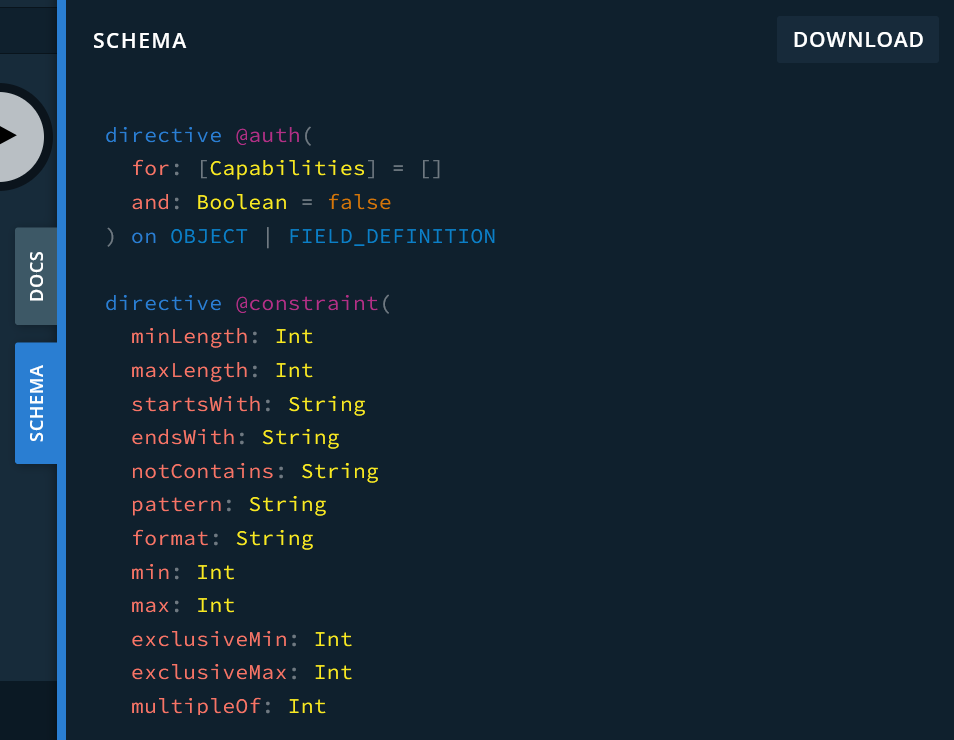
Task: Click the endsWith argument
Action: pos(183,438)
